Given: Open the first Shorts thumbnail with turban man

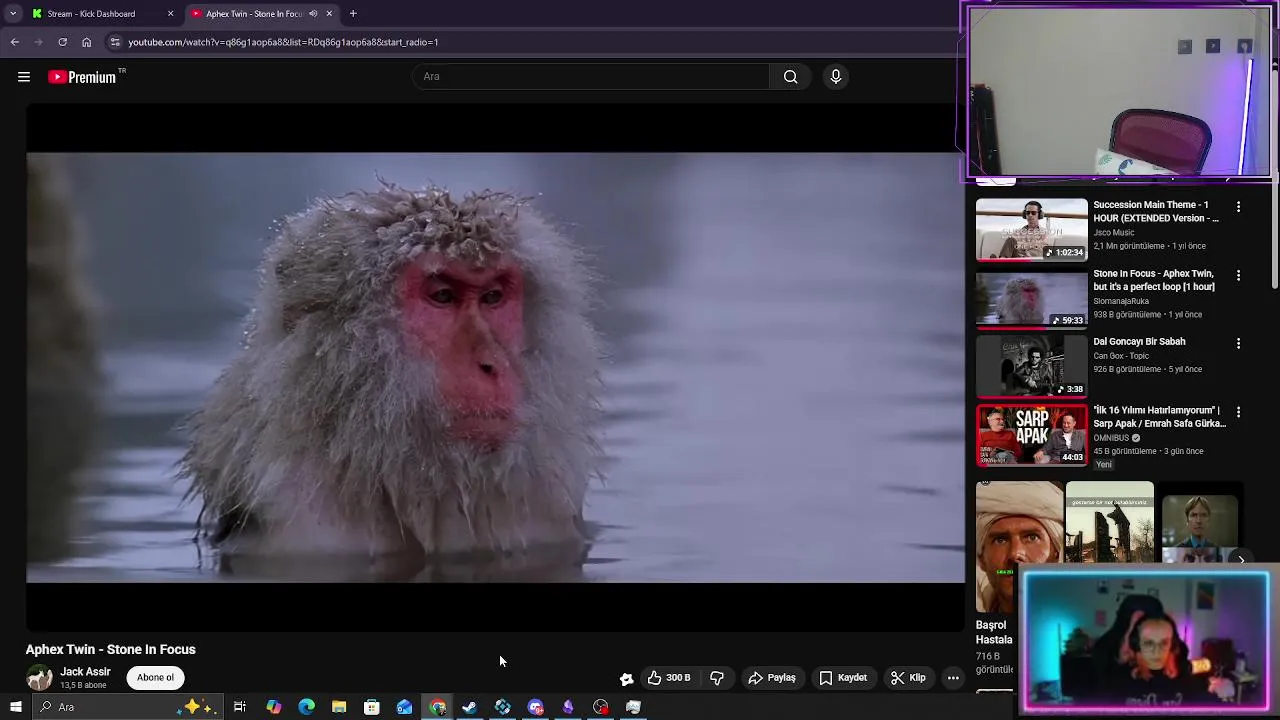Looking at the screenshot, I should click(1019, 546).
